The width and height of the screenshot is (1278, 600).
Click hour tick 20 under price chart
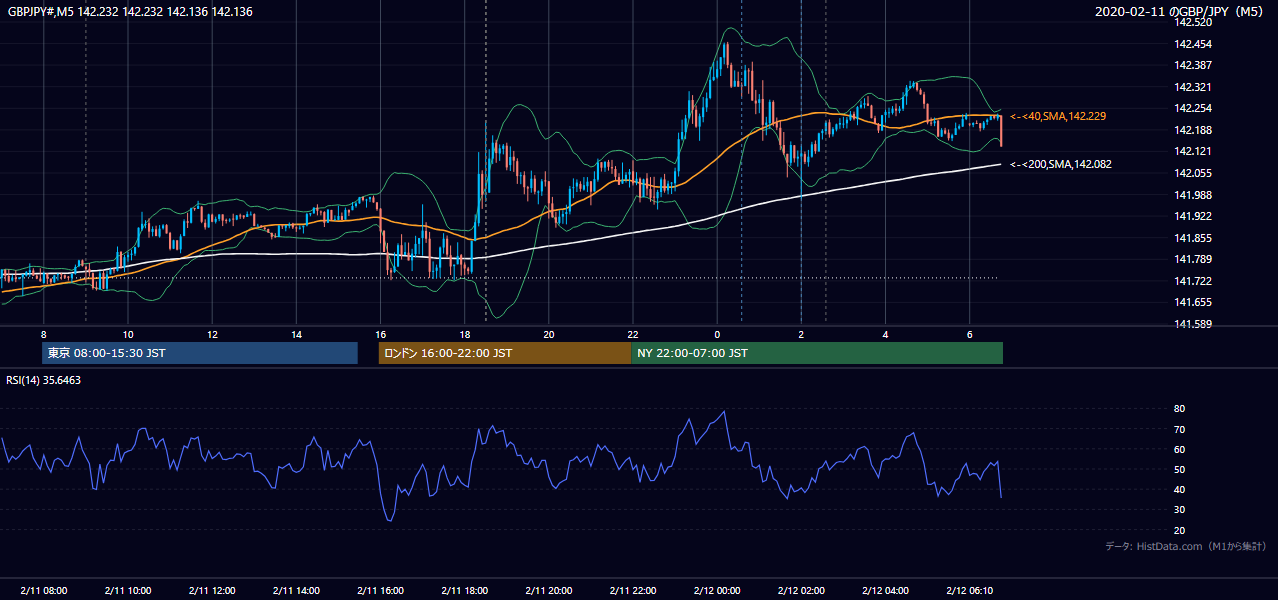coord(549,334)
